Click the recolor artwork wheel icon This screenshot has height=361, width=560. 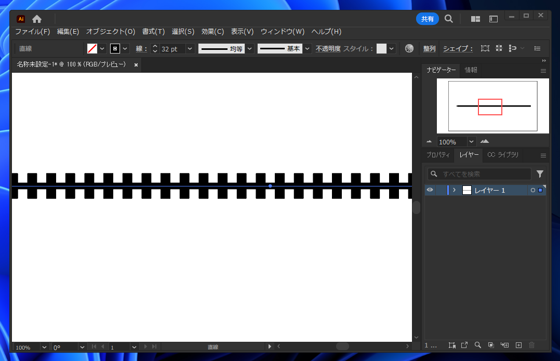409,49
